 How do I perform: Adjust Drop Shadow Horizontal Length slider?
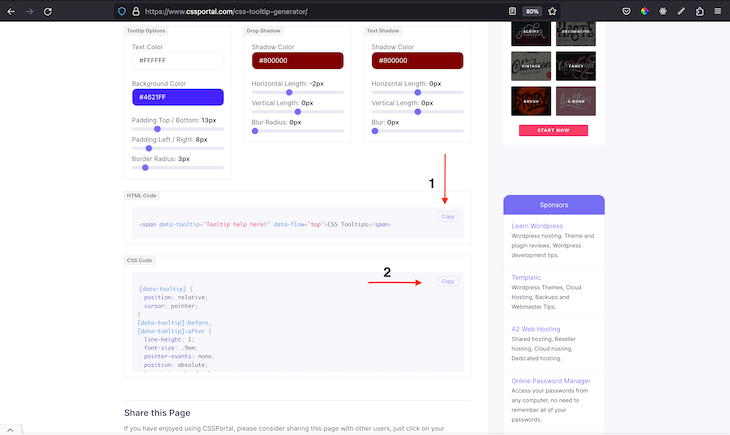coord(297,92)
